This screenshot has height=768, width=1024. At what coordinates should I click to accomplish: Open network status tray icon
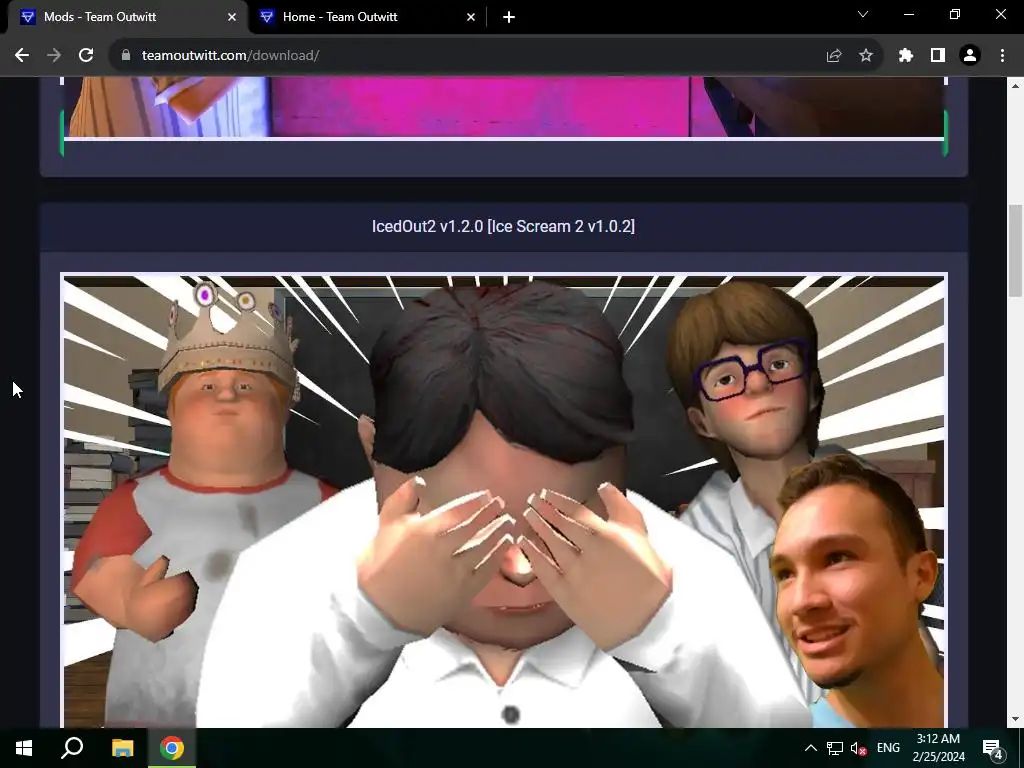[834, 748]
